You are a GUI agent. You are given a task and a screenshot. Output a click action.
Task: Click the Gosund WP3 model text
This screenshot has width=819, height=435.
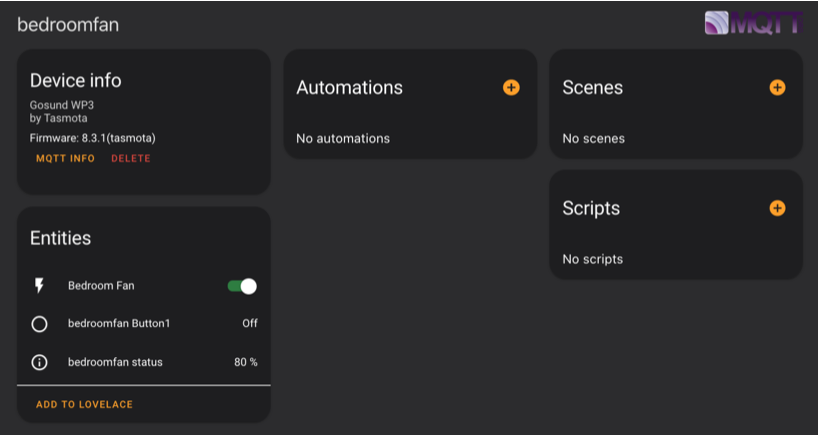62,105
